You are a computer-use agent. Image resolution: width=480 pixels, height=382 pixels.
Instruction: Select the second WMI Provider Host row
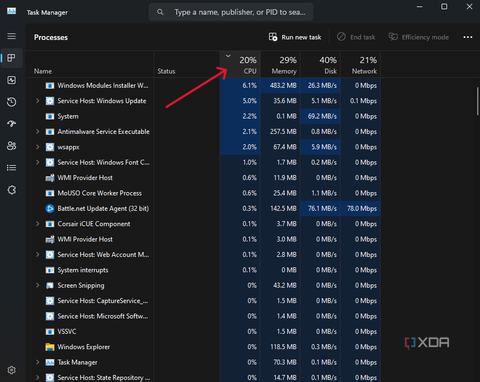coord(203,239)
